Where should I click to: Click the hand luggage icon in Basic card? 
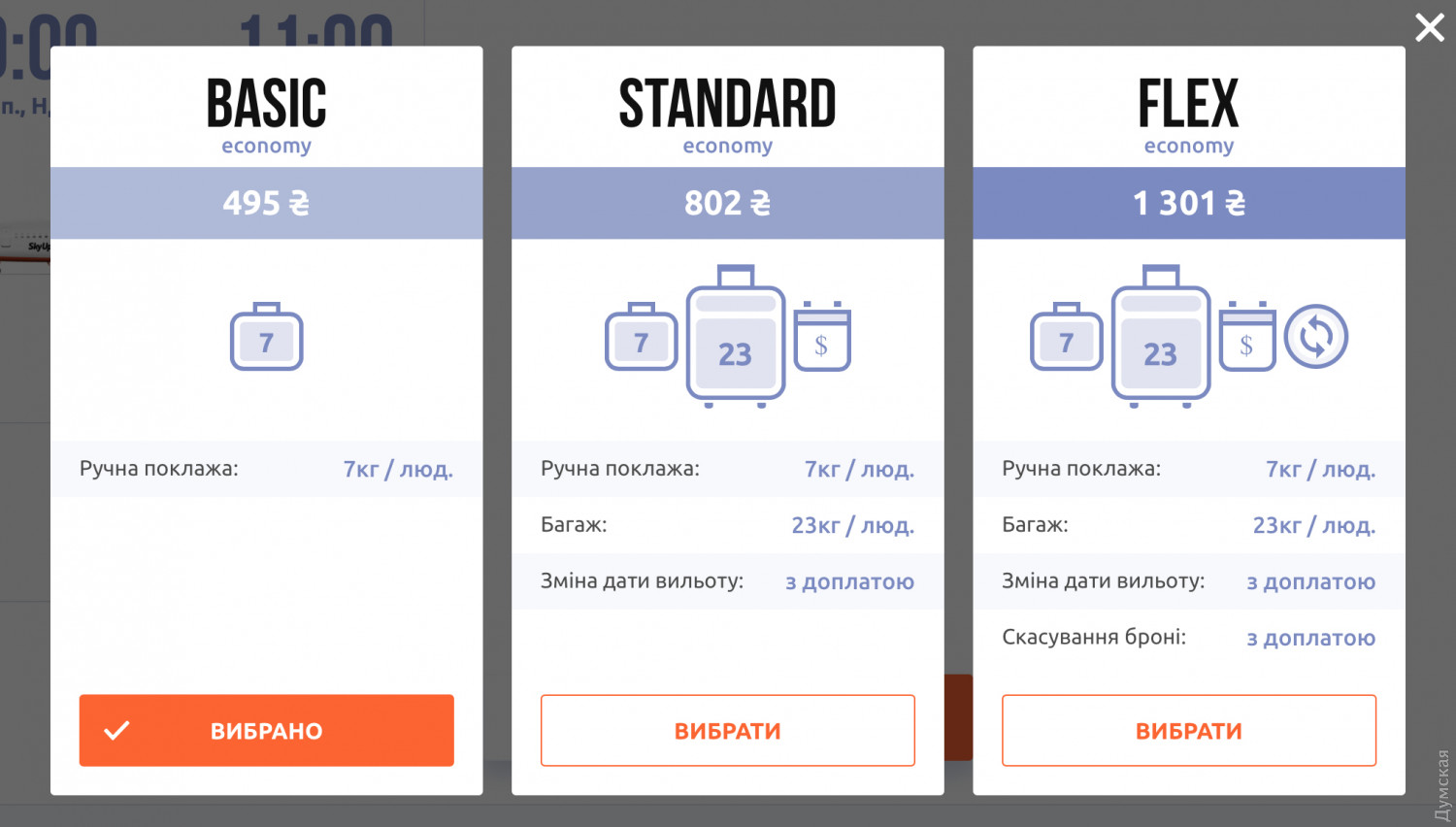tap(266, 337)
